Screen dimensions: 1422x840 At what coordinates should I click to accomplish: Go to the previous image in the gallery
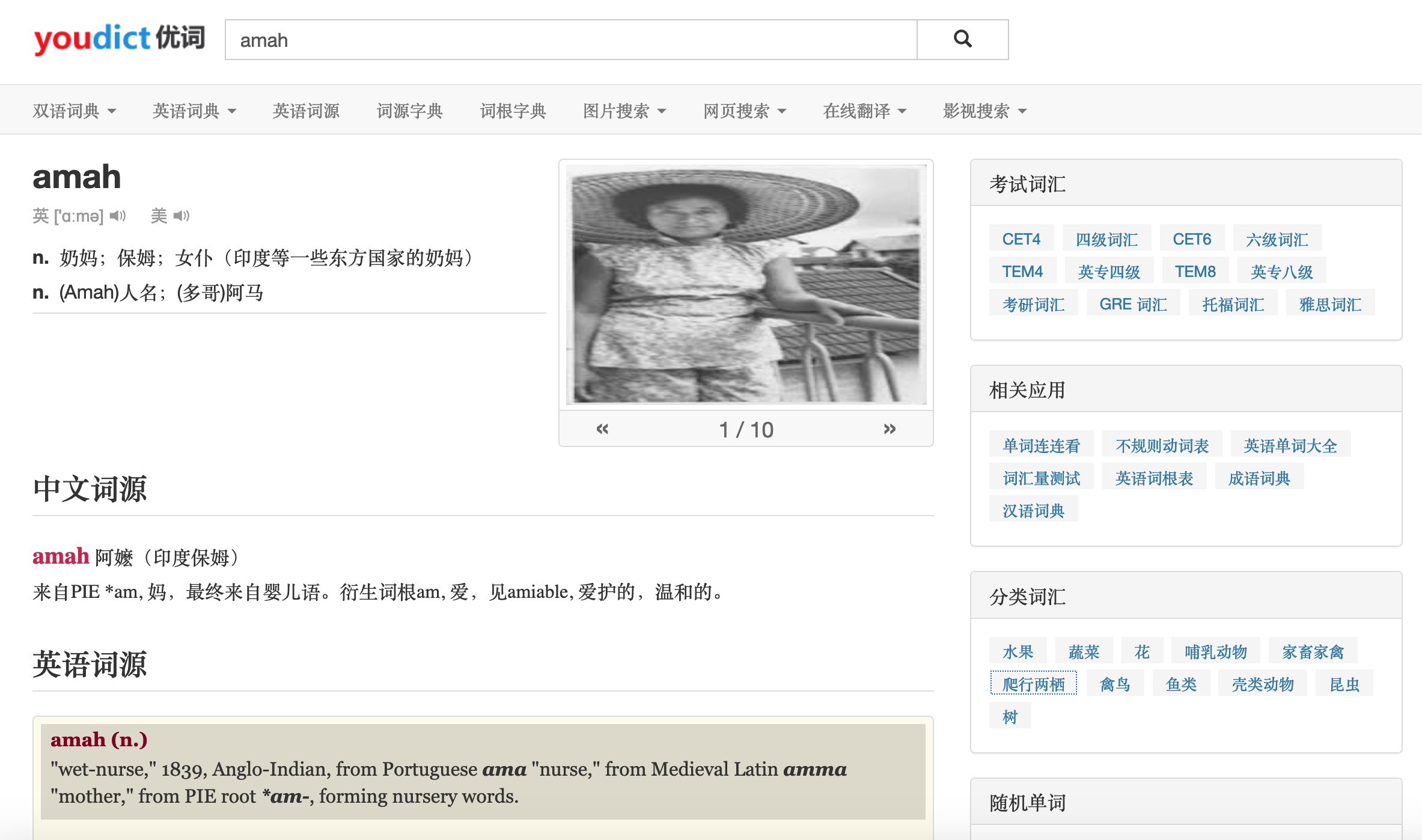pyautogui.click(x=602, y=429)
